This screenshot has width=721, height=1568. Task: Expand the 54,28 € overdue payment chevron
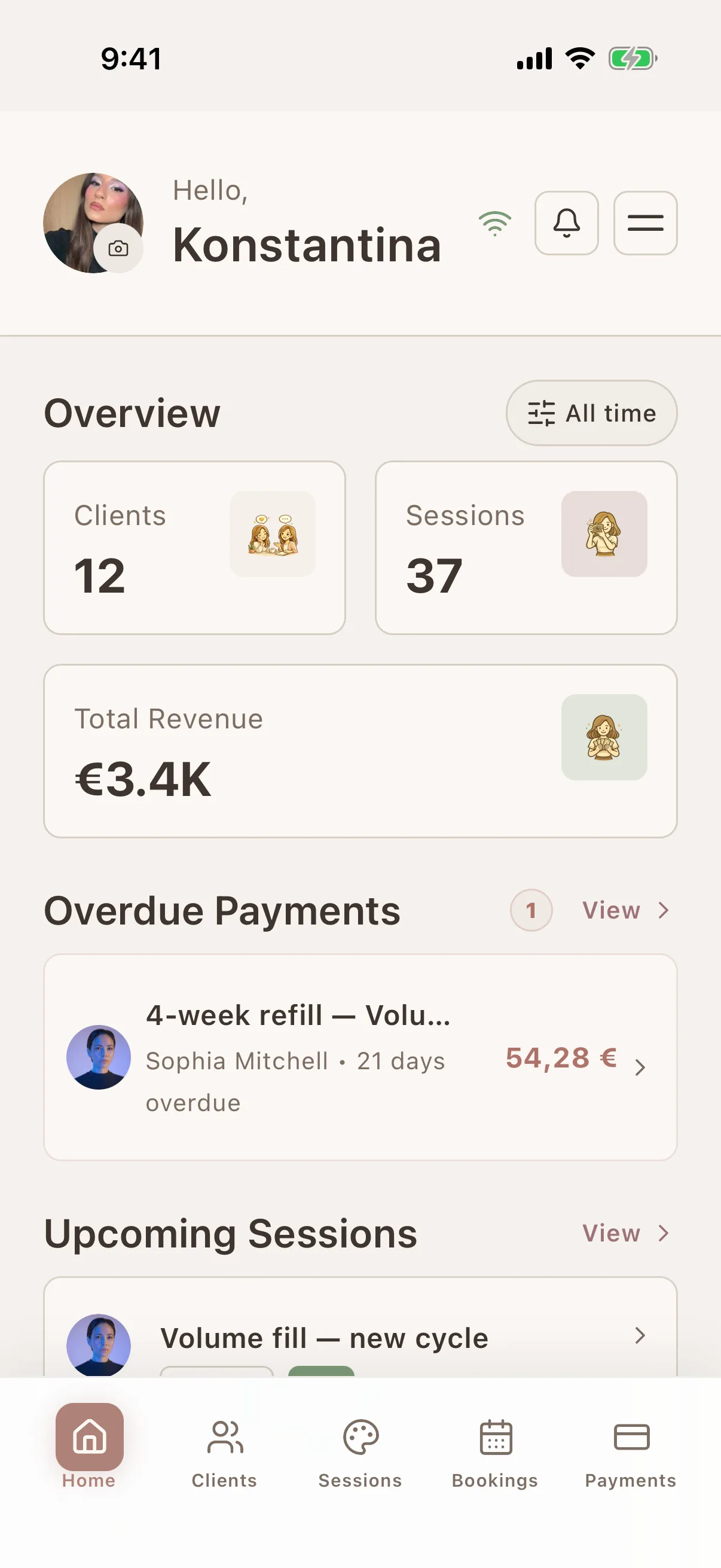tap(640, 1067)
